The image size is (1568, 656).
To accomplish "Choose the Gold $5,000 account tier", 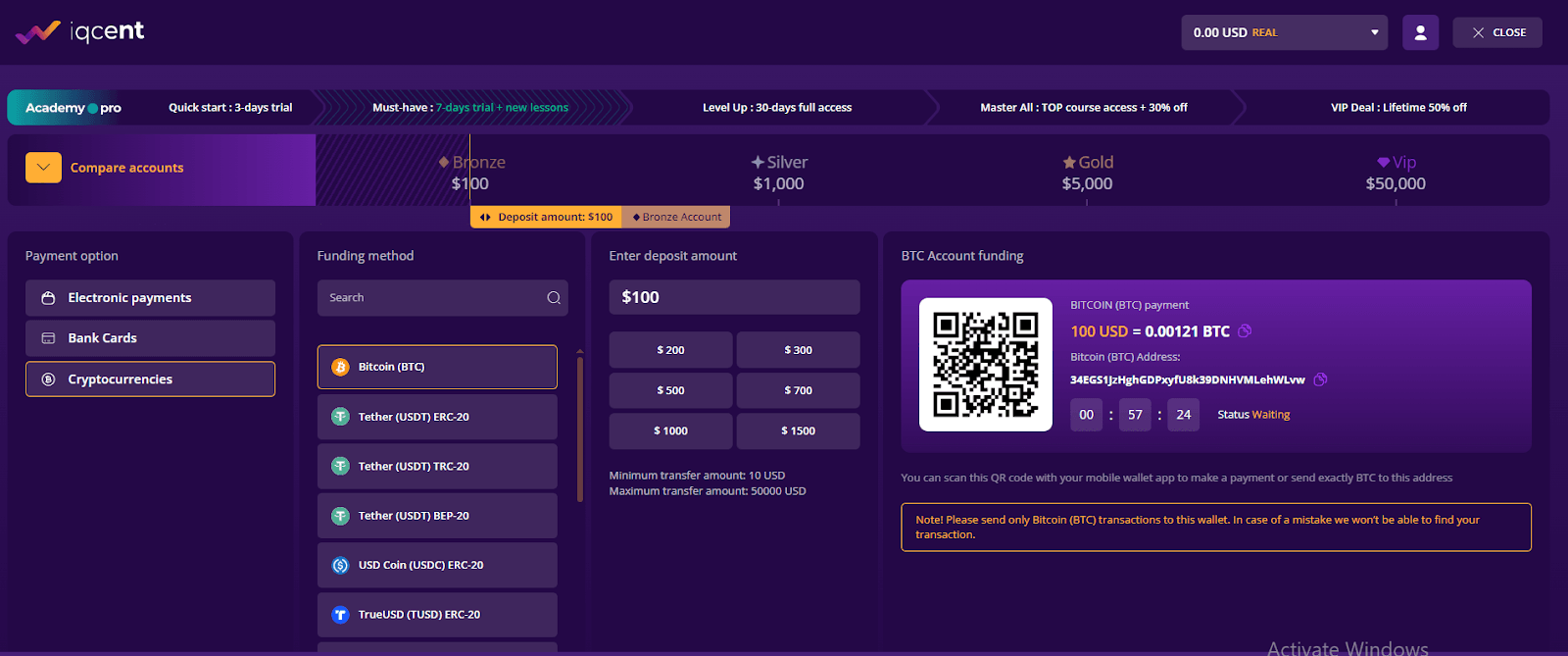I will 1088,173.
